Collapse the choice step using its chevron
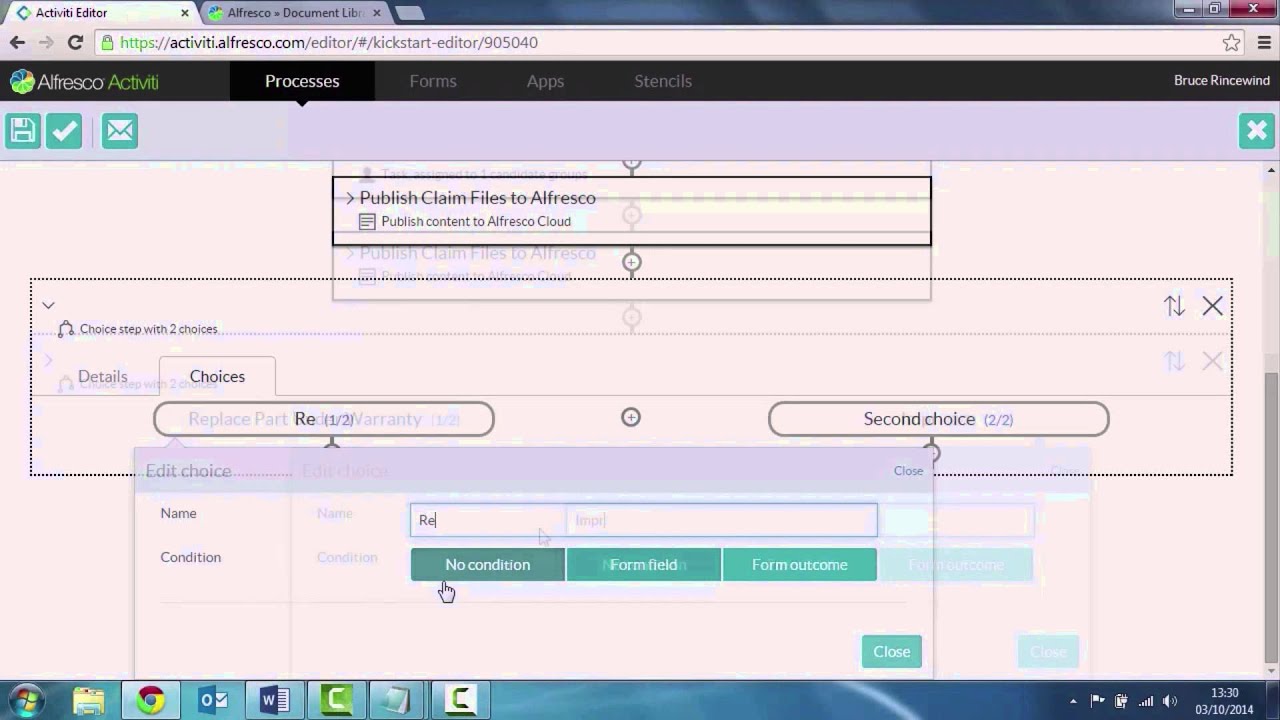Viewport: 1280px width, 720px height. coord(48,305)
